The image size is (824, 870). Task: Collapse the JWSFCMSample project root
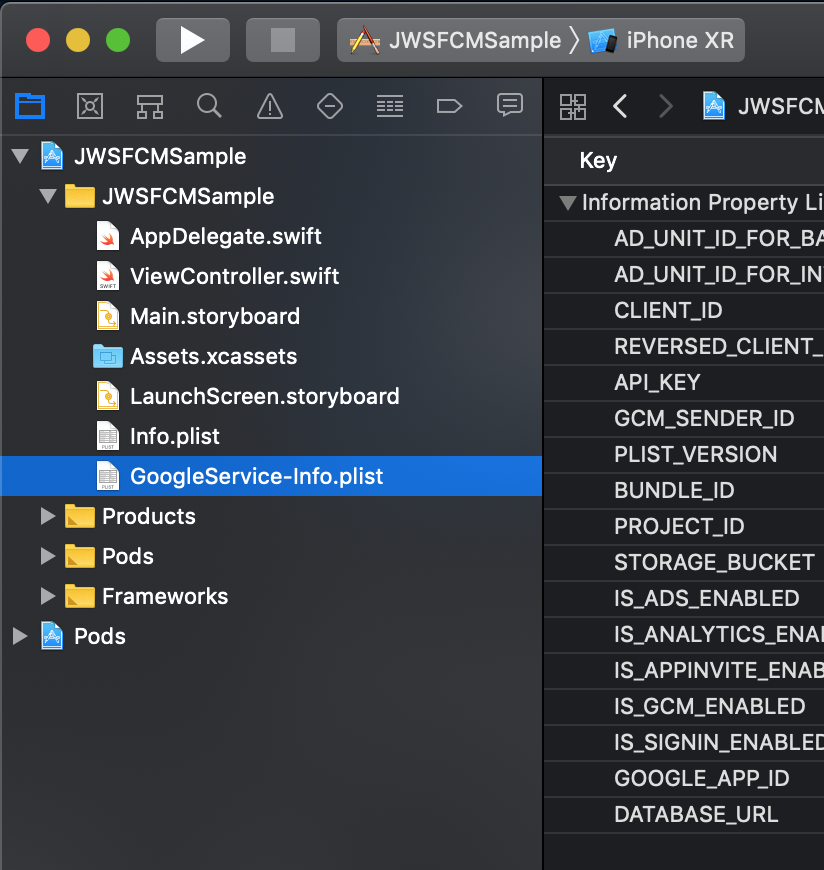pyautogui.click(x=21, y=156)
